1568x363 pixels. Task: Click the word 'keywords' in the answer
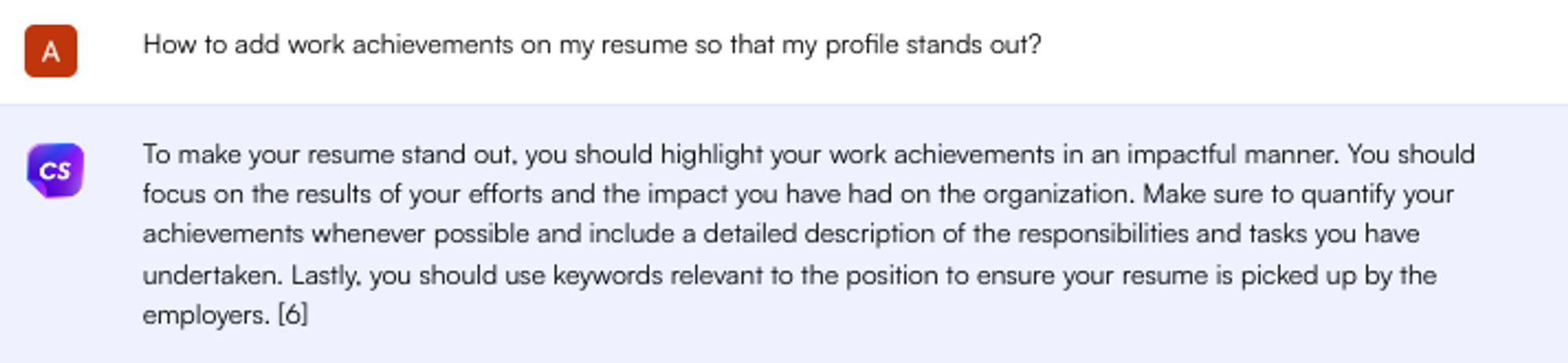[x=608, y=276]
